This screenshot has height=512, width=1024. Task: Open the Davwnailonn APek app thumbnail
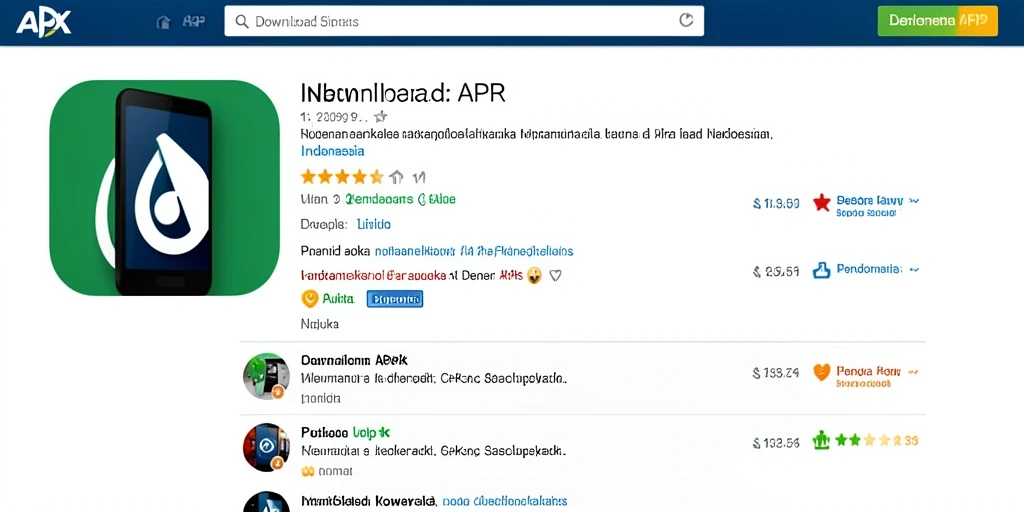266,376
